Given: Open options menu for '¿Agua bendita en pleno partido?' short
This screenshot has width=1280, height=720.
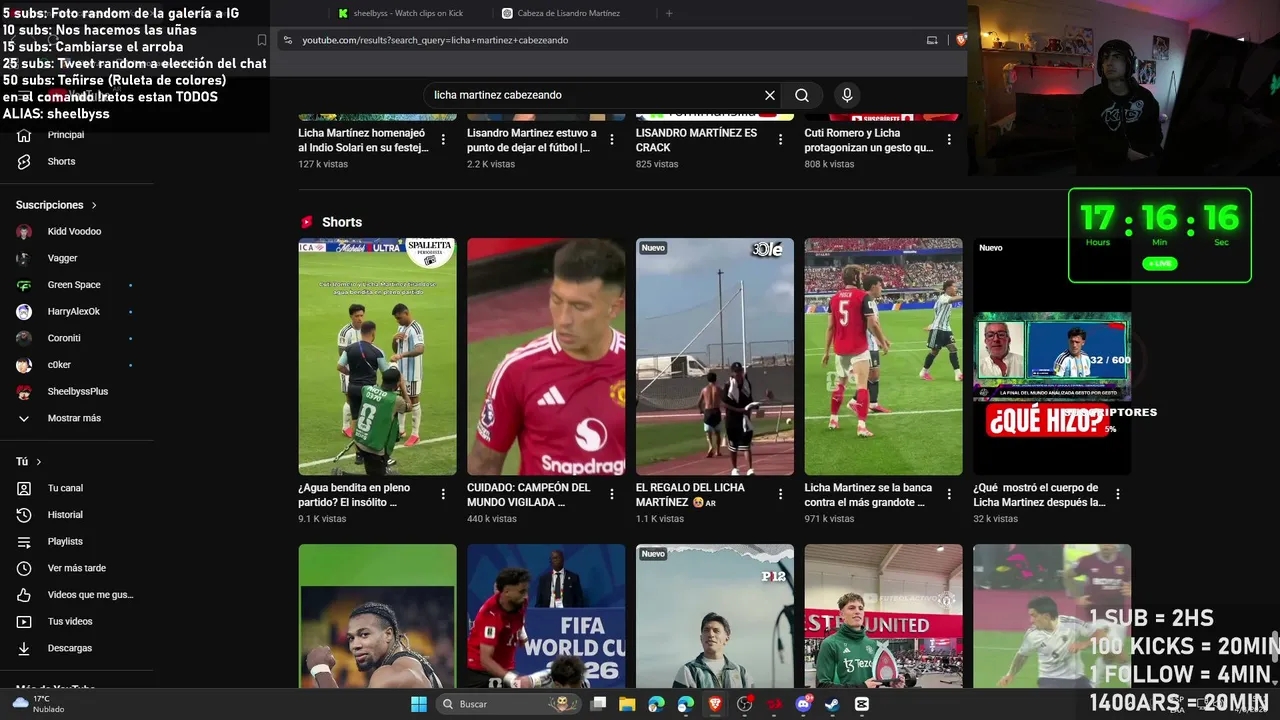Looking at the screenshot, I should click(x=443, y=494).
